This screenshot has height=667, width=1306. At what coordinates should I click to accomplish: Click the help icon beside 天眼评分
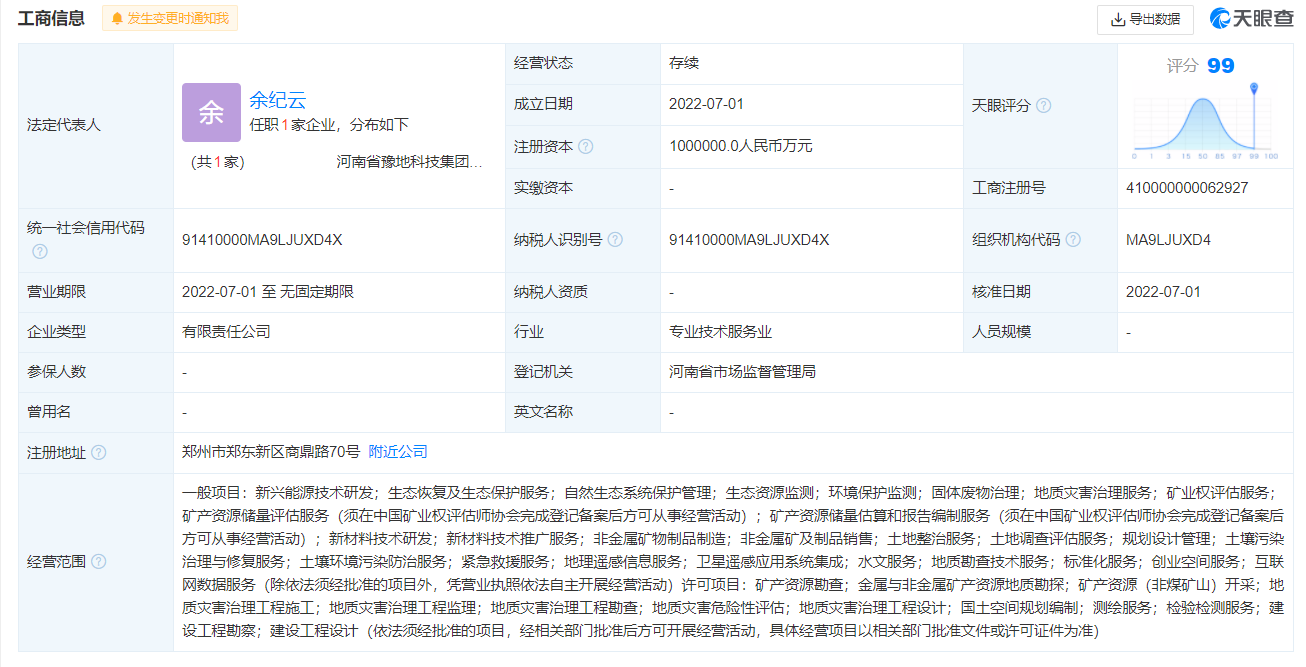(1044, 105)
